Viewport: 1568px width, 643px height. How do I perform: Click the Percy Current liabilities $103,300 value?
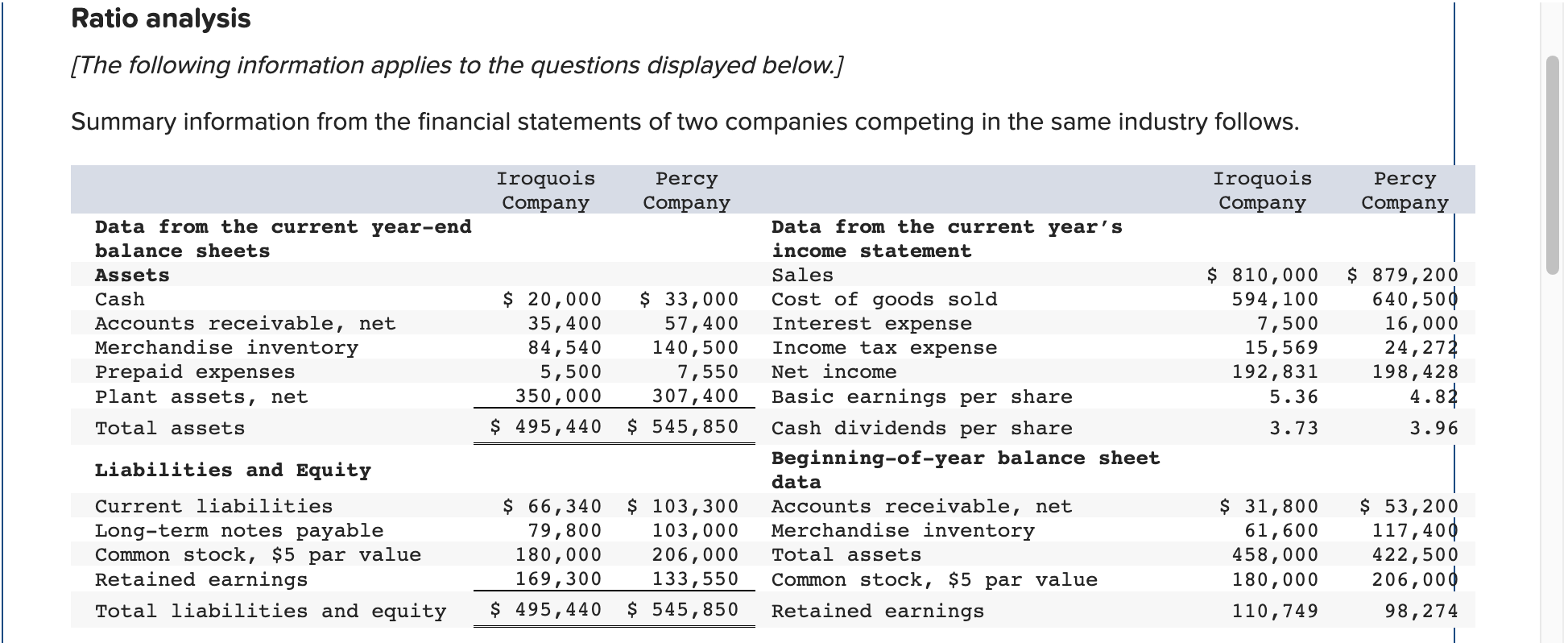[683, 507]
